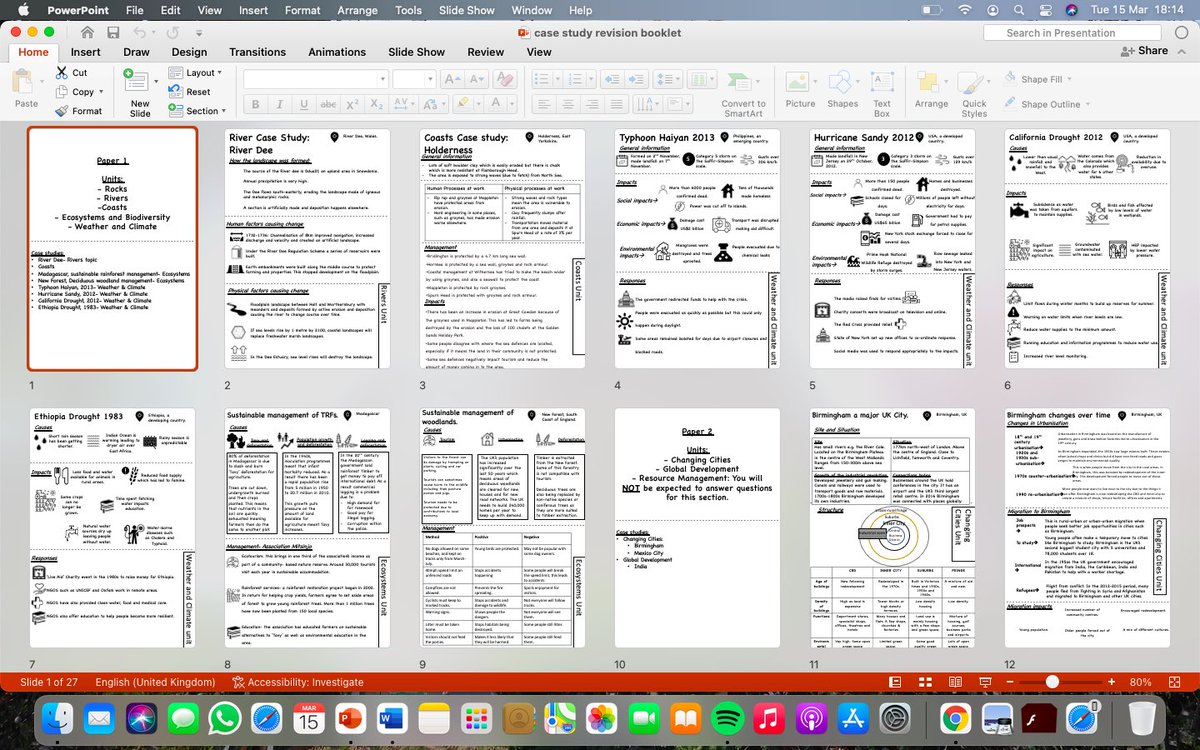Click the Paste clipboard icon
1200x750 pixels.
[24, 82]
